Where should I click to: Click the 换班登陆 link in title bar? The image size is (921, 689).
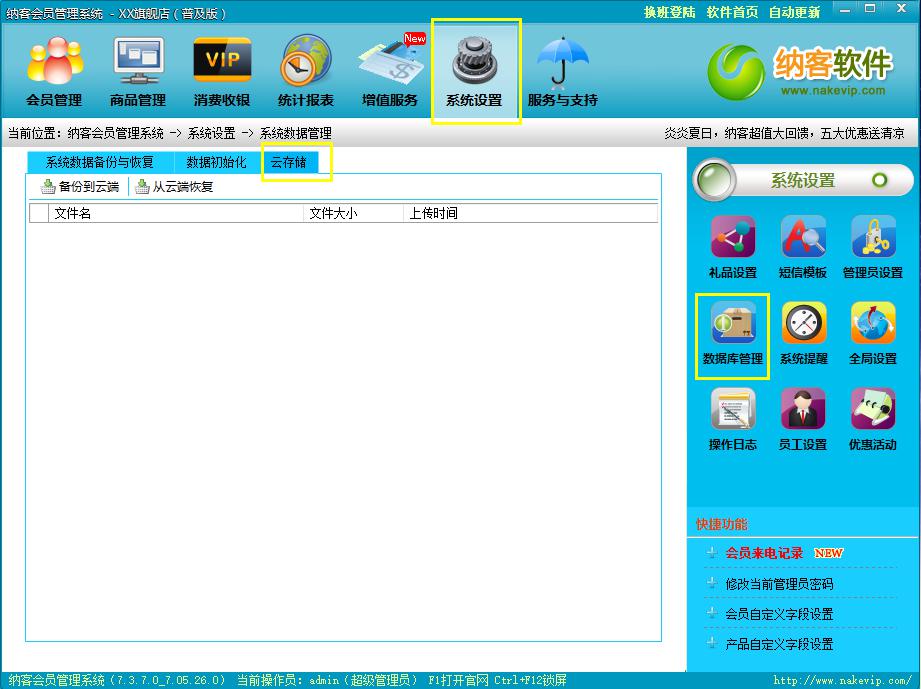[669, 13]
